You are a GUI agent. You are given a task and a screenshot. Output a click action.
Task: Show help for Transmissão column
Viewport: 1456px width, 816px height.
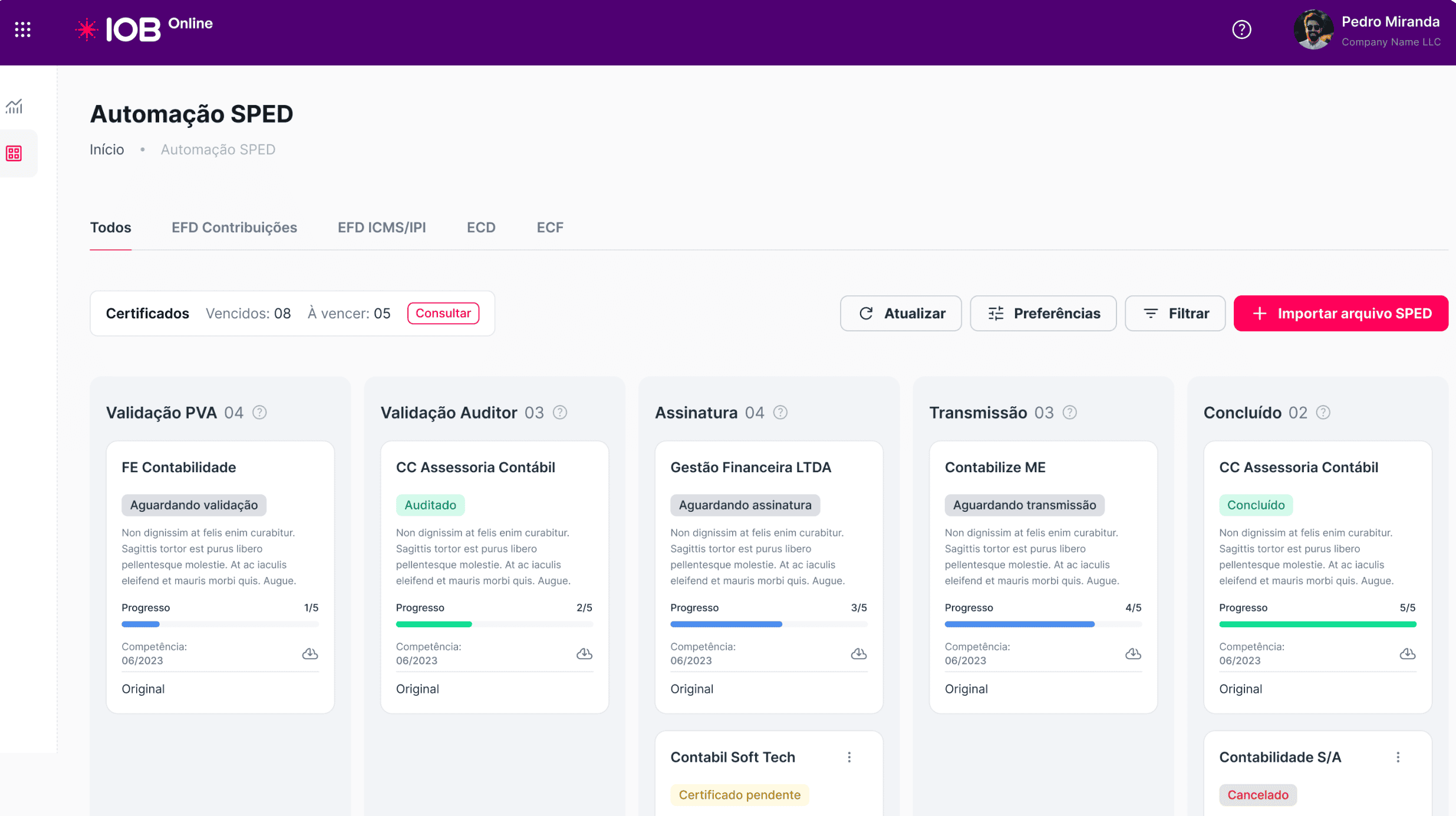[x=1070, y=413]
